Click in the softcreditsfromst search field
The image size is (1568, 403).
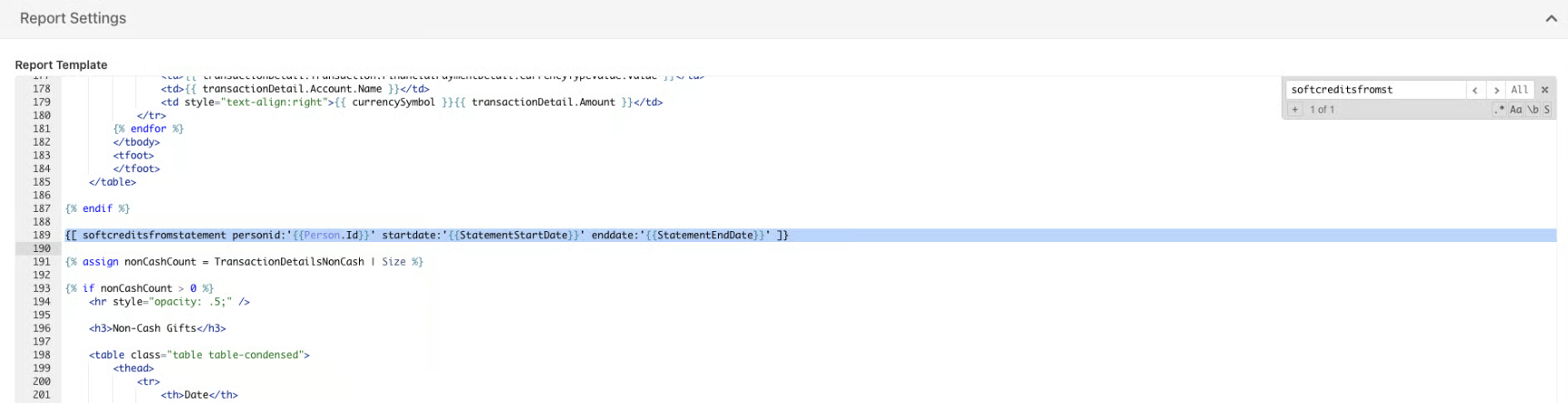coord(1374,90)
